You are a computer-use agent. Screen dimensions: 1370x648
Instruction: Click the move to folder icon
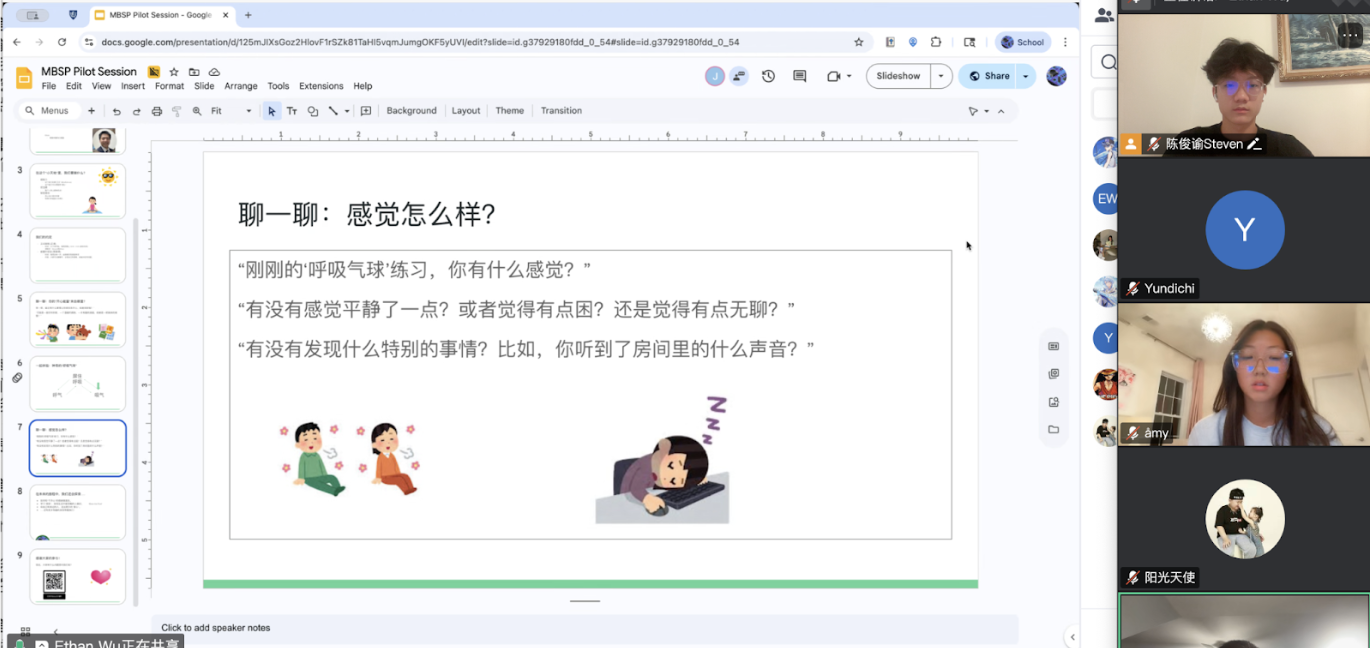(x=194, y=72)
